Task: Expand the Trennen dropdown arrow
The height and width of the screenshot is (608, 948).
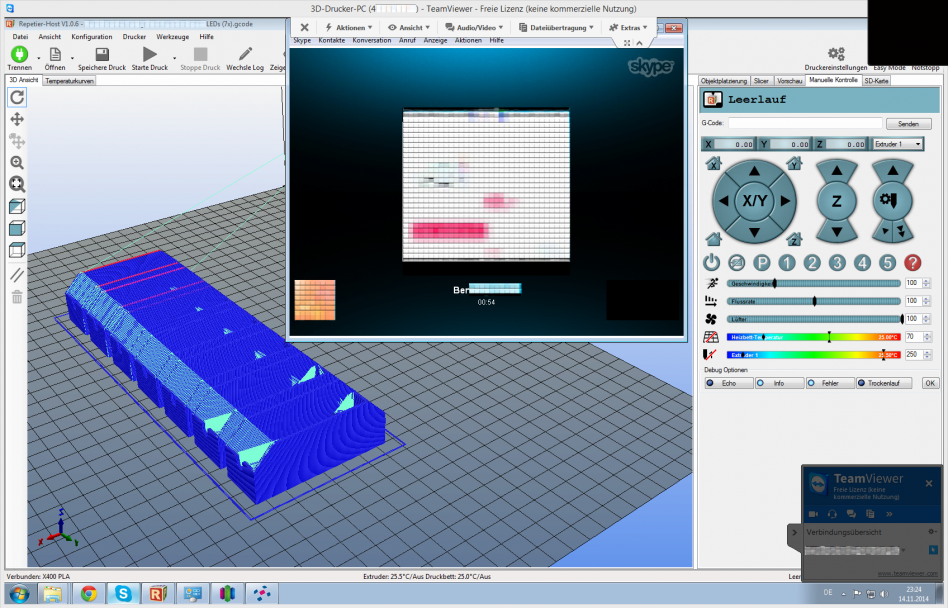Action: point(38,58)
